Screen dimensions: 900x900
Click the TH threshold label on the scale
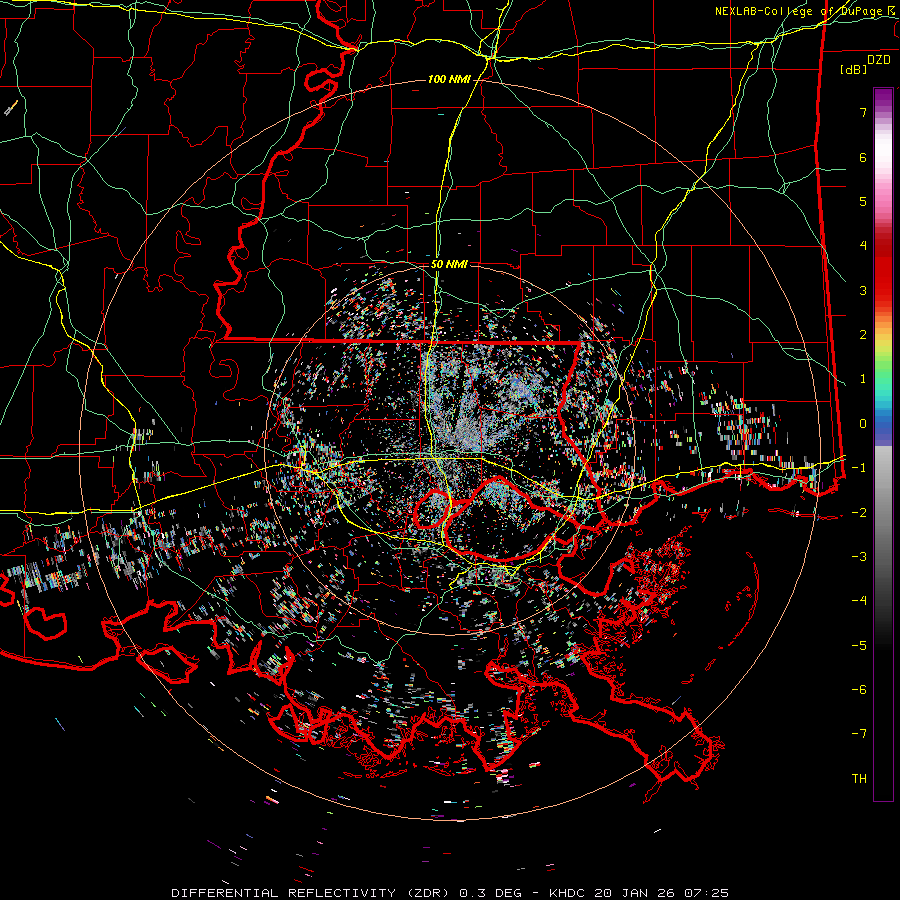[x=859, y=779]
